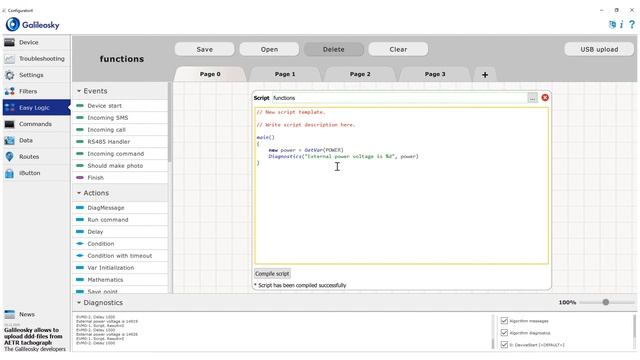Screen dimensions: 640x360
Task: Open the Commands console icon
Action: click(9, 124)
